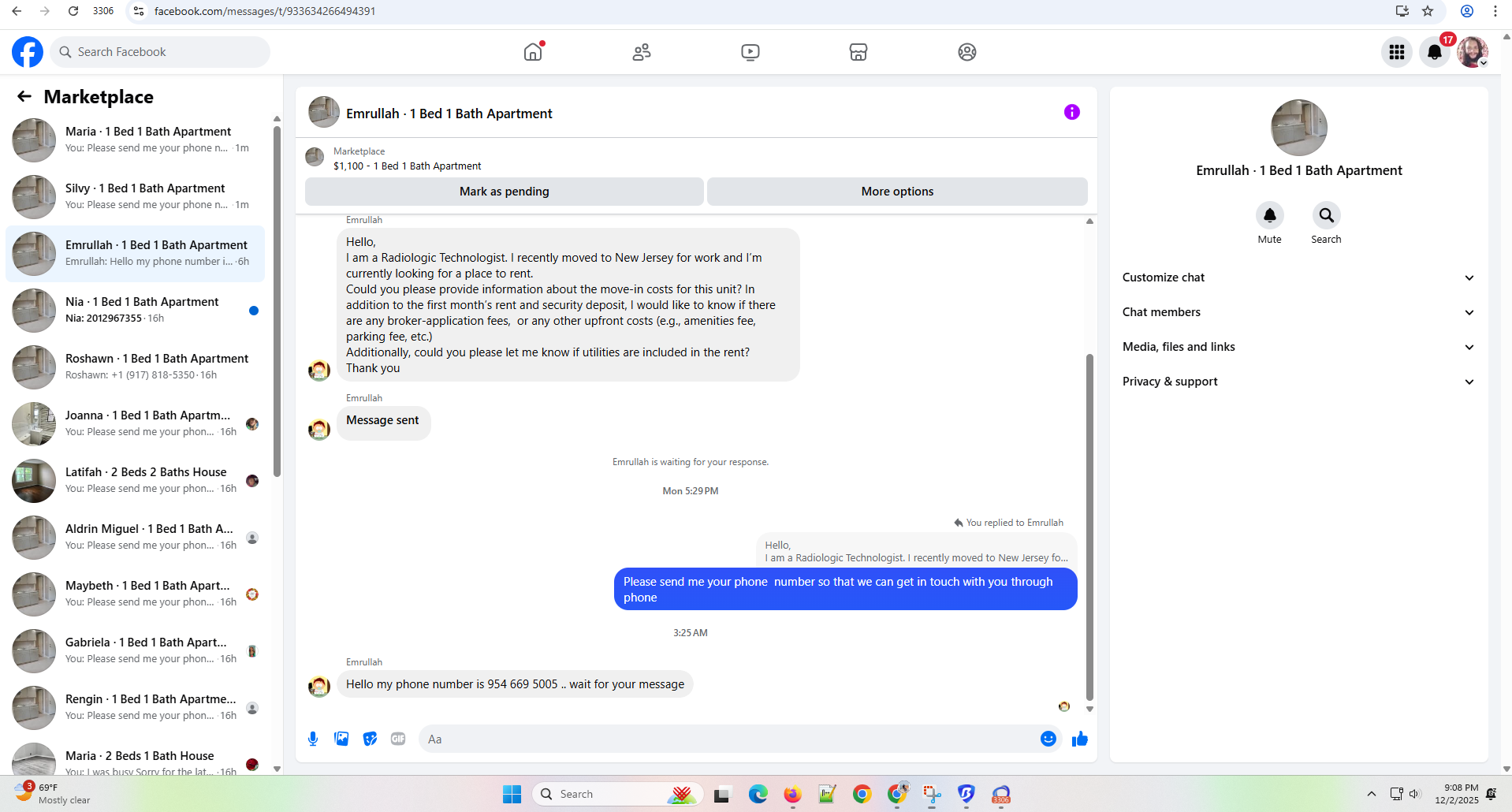Open Firefox from taskbar
The image size is (1512, 812).
click(x=793, y=794)
